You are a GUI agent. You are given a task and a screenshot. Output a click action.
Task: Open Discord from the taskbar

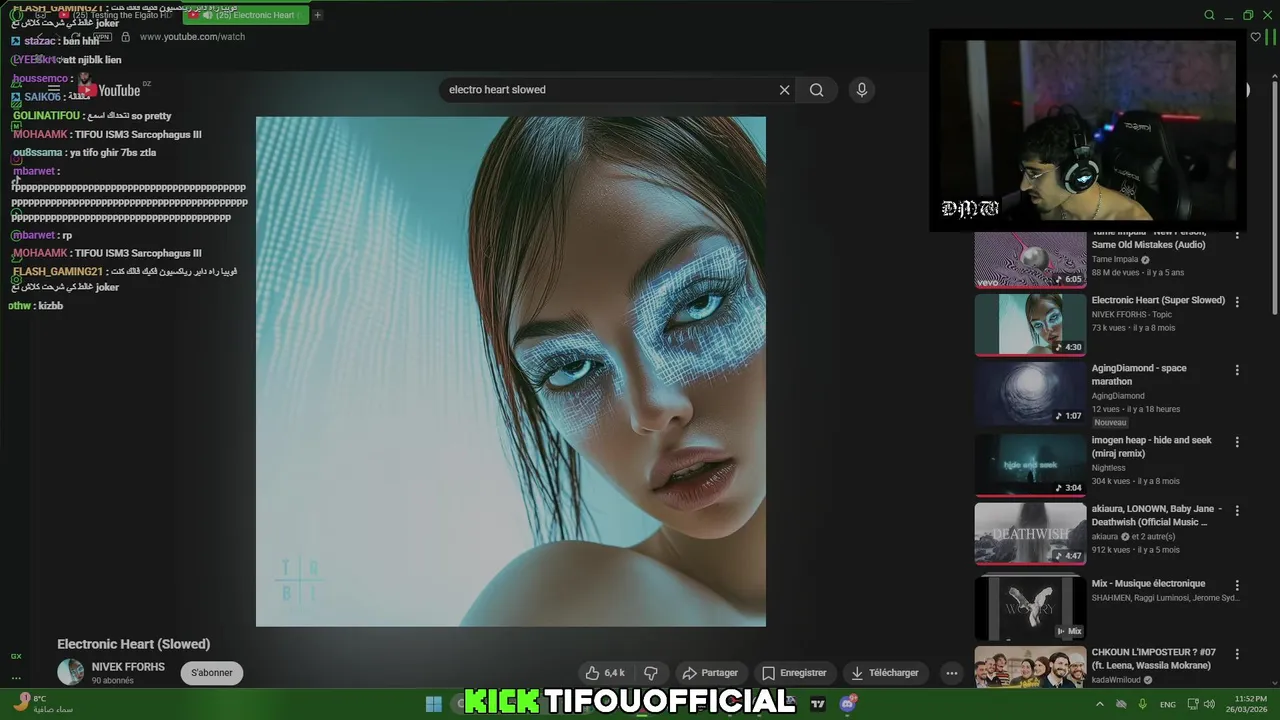point(849,704)
